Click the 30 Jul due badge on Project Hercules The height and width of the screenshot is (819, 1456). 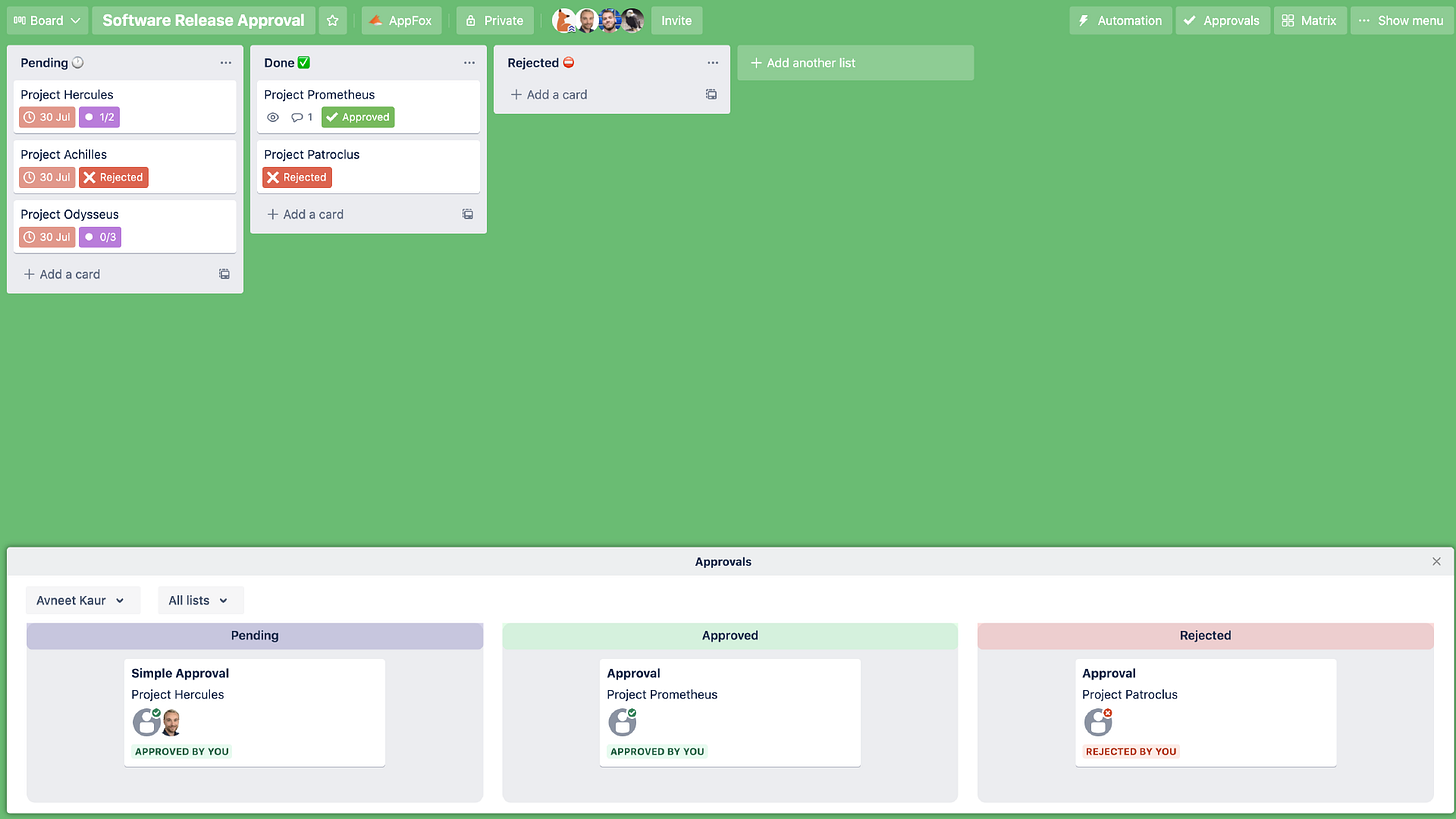(47, 117)
